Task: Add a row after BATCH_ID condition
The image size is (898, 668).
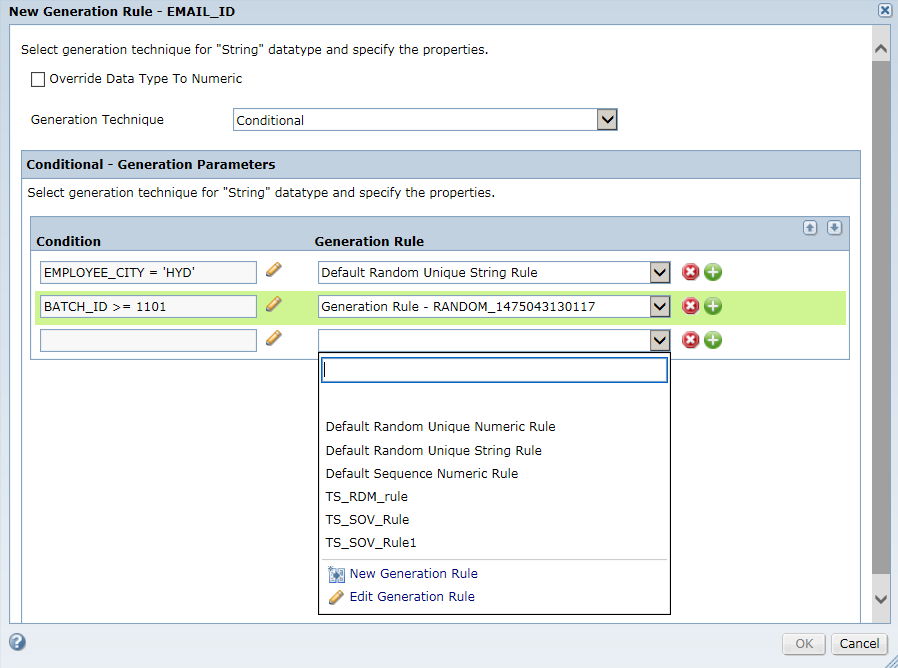Action: tap(712, 307)
